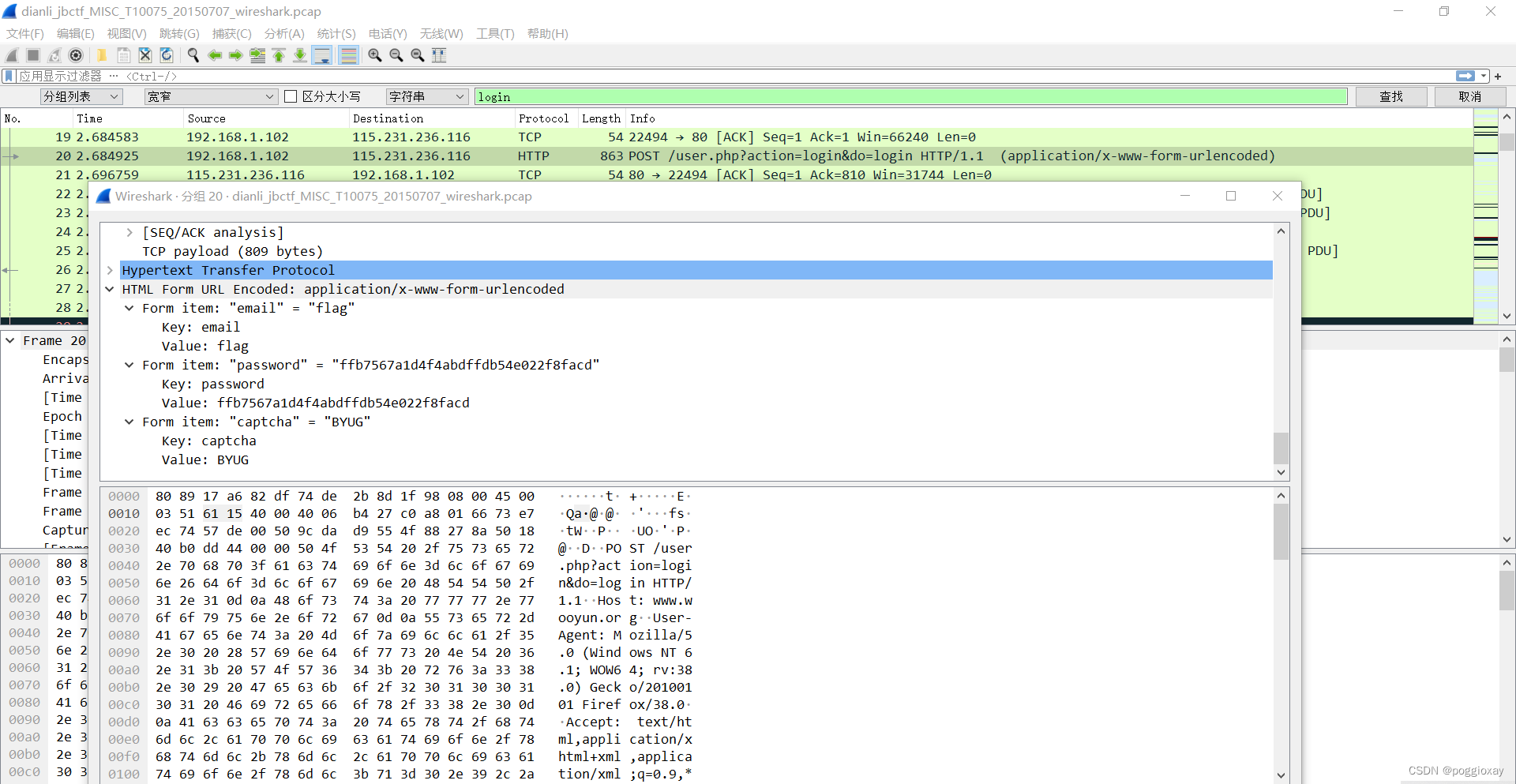The height and width of the screenshot is (784, 1516).
Task: Open the 电话(Y) menu
Action: (x=388, y=33)
